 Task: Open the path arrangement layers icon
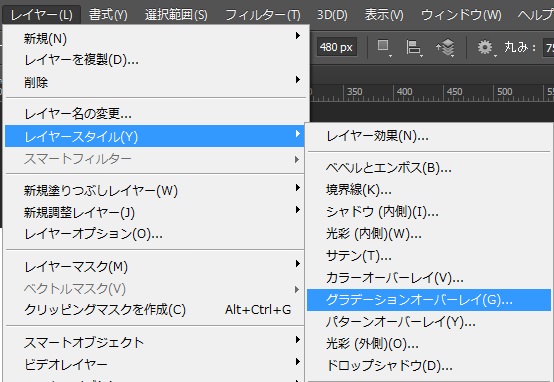tap(446, 47)
